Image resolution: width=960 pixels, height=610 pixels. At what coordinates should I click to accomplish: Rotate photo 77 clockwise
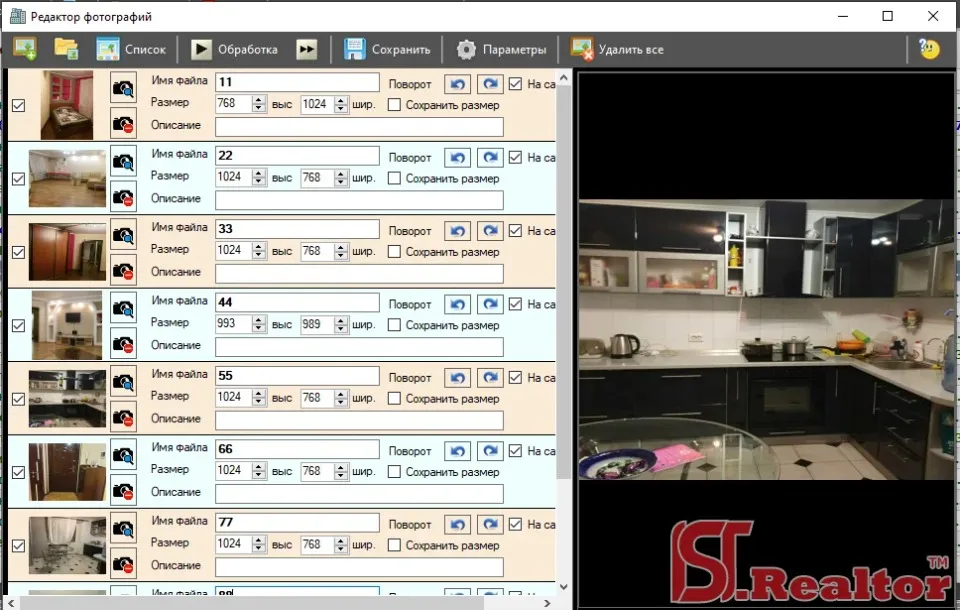click(x=490, y=525)
